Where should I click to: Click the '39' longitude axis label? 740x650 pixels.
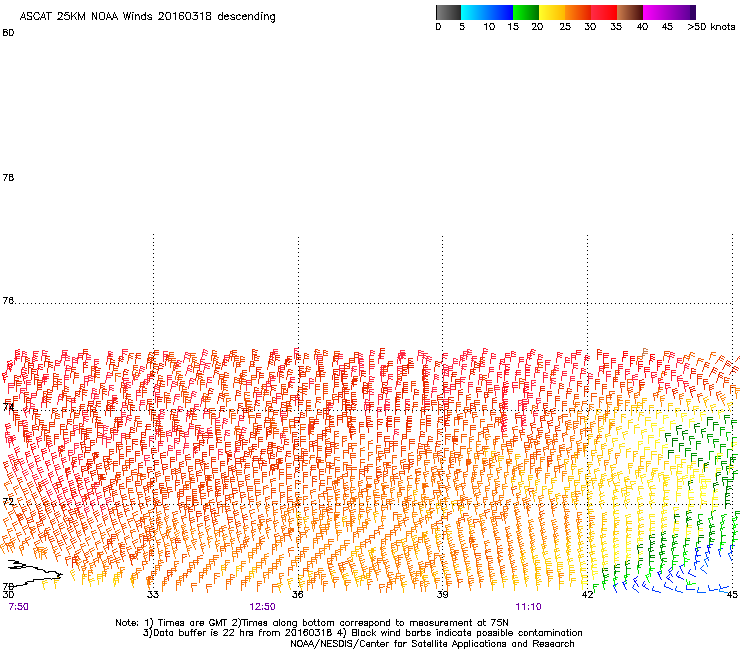442,594
